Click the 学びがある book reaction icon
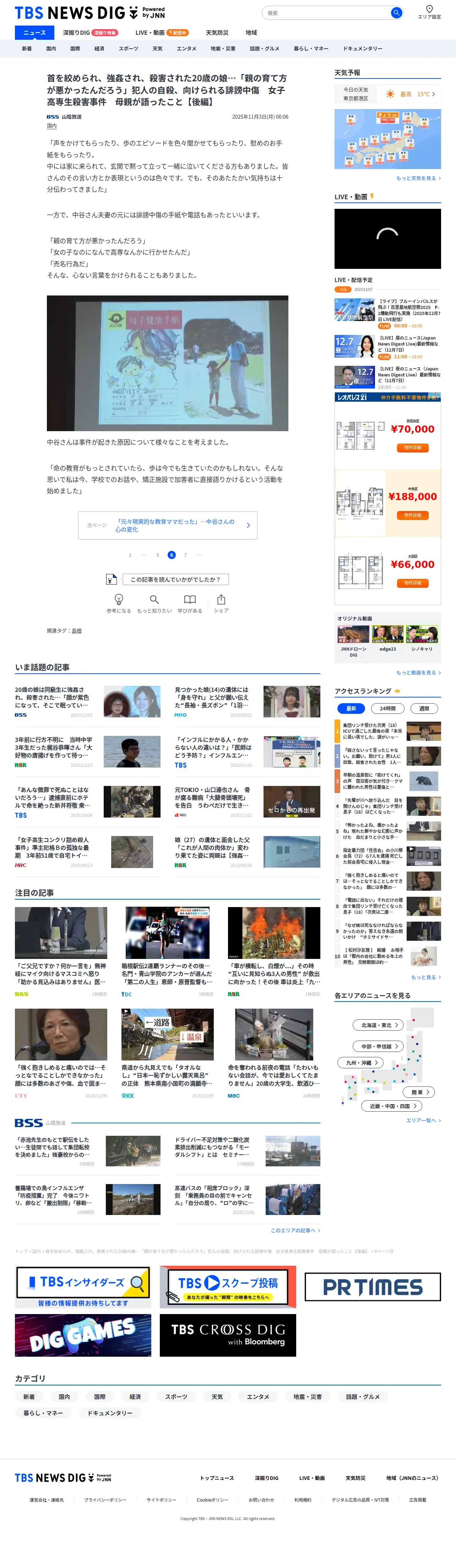 click(190, 599)
